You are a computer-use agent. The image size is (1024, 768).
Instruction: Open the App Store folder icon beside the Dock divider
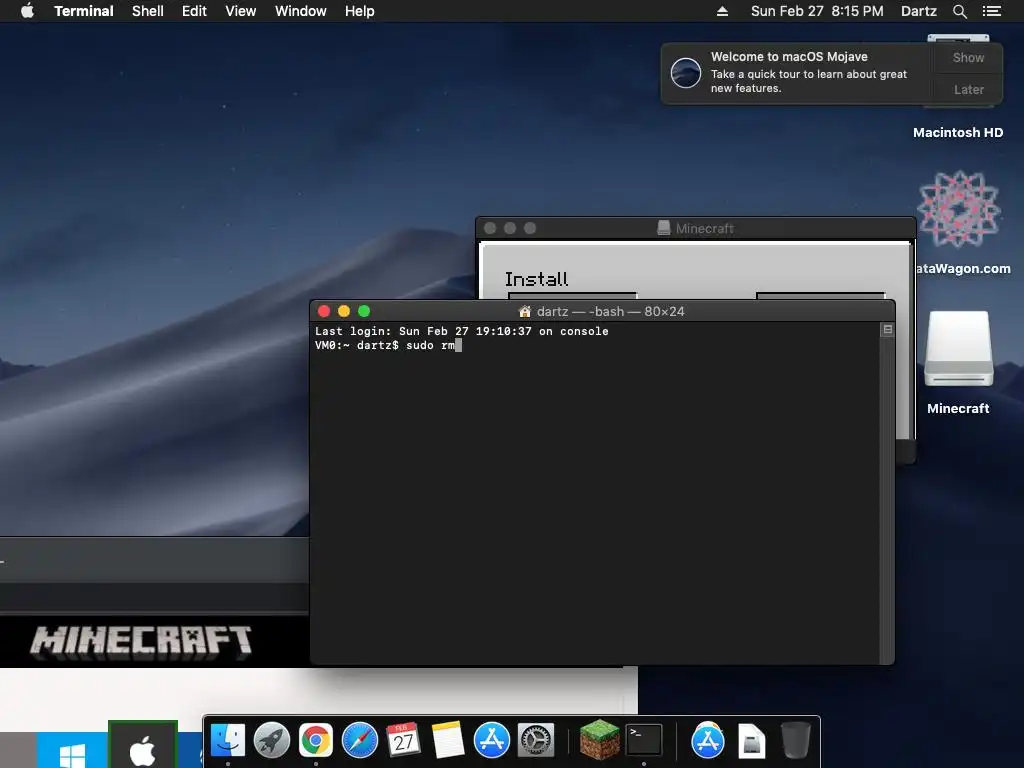click(707, 741)
